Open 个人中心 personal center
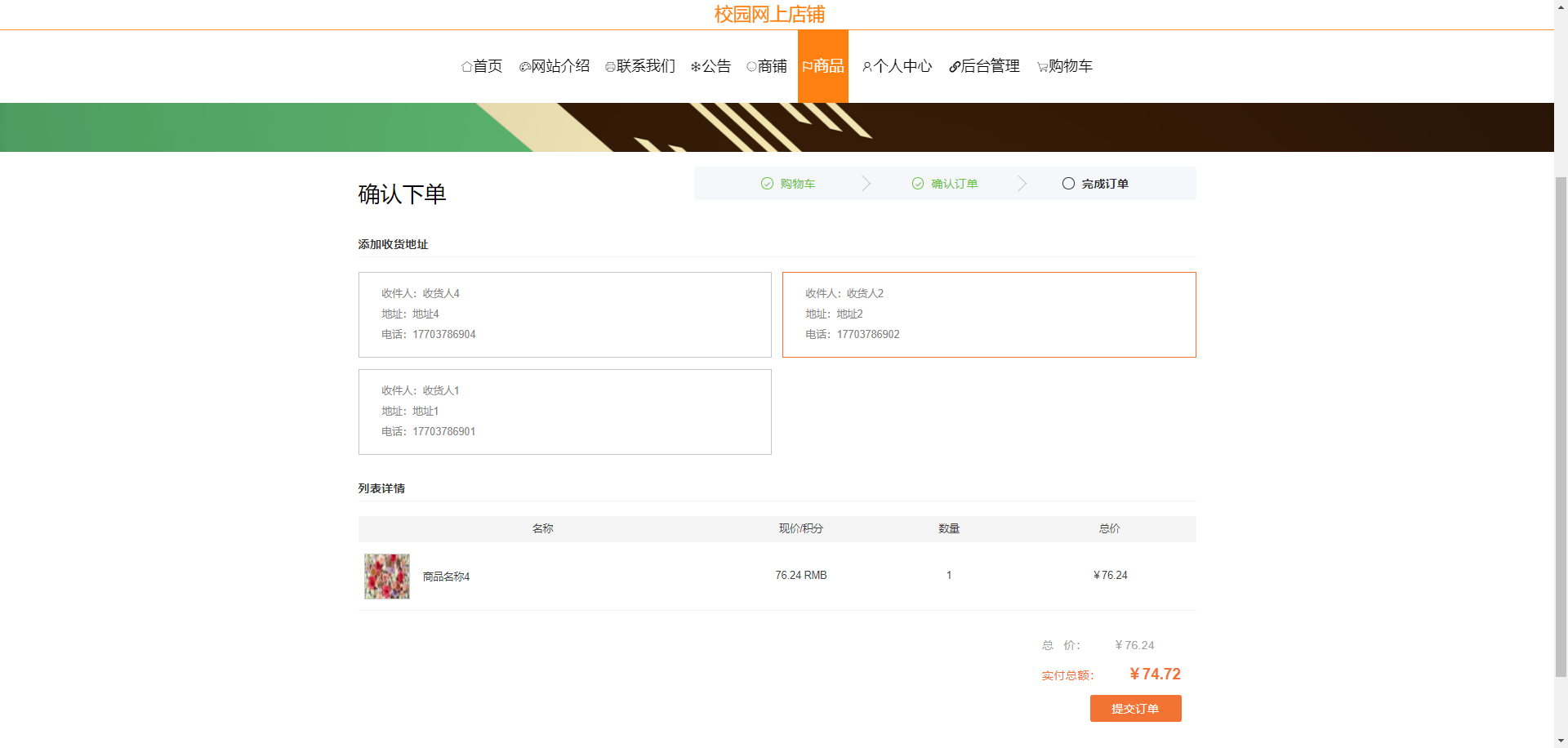 pyautogui.click(x=897, y=66)
